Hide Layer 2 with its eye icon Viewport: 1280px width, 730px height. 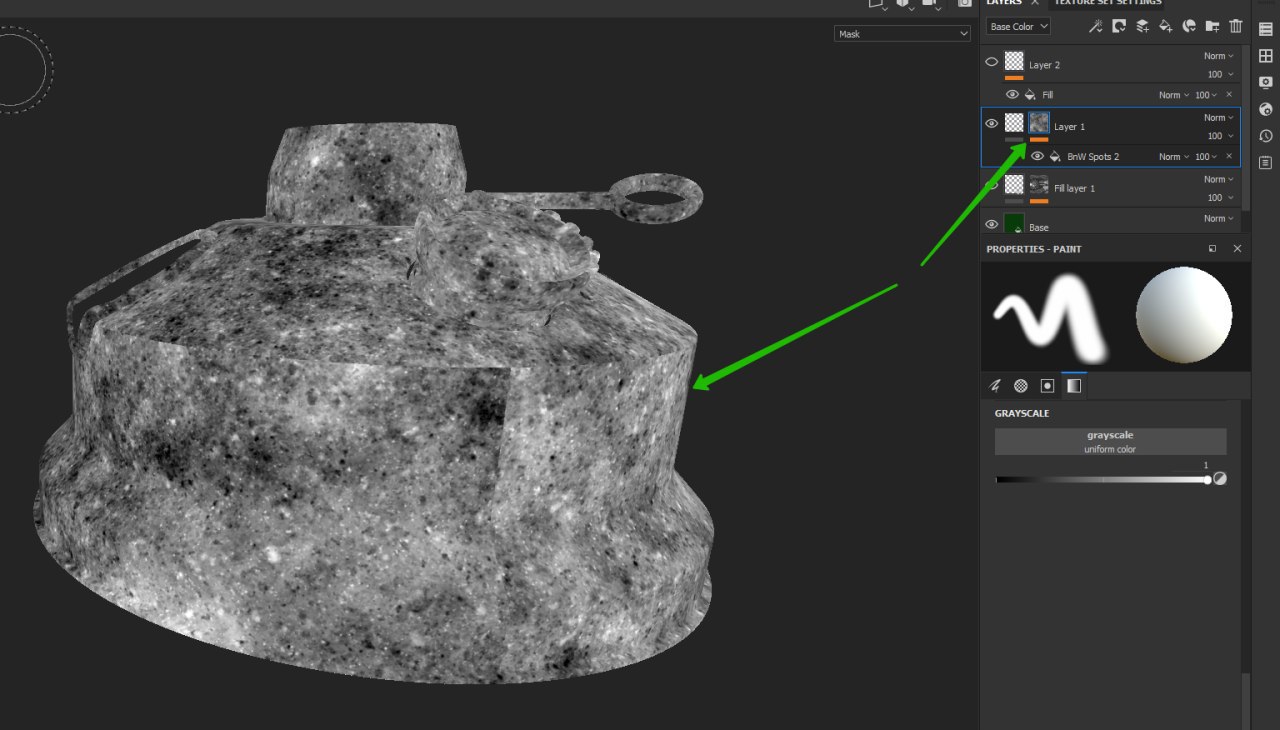point(992,62)
